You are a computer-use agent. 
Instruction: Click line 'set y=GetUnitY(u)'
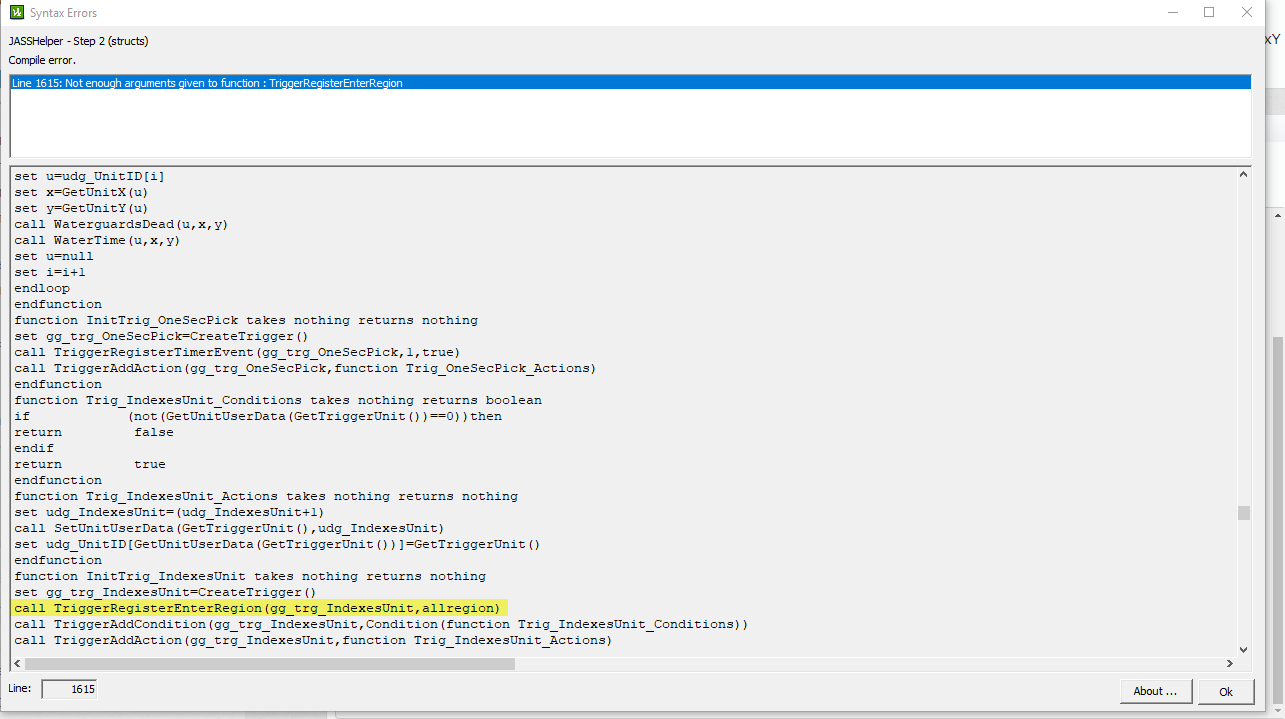80,208
